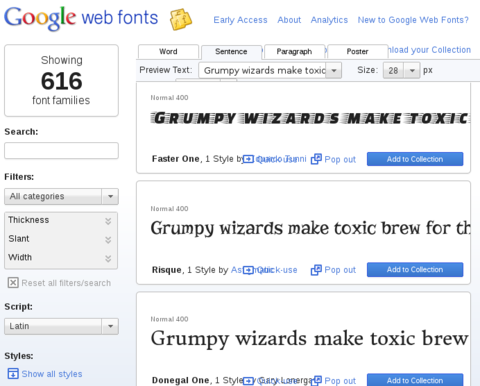This screenshot has height=386, width=480.
Task: Add Faster One to Collection
Action: pos(415,159)
